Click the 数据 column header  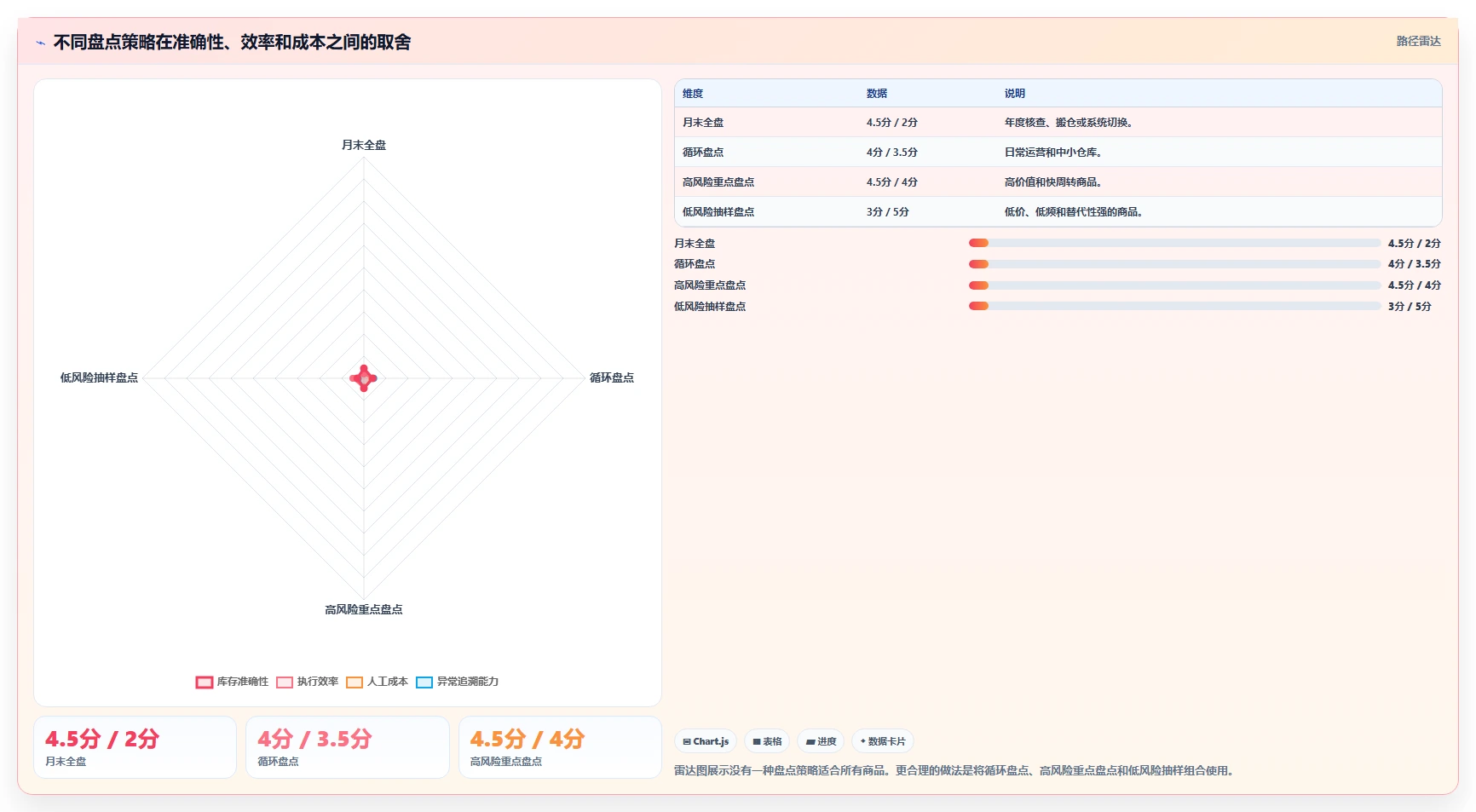pos(877,94)
